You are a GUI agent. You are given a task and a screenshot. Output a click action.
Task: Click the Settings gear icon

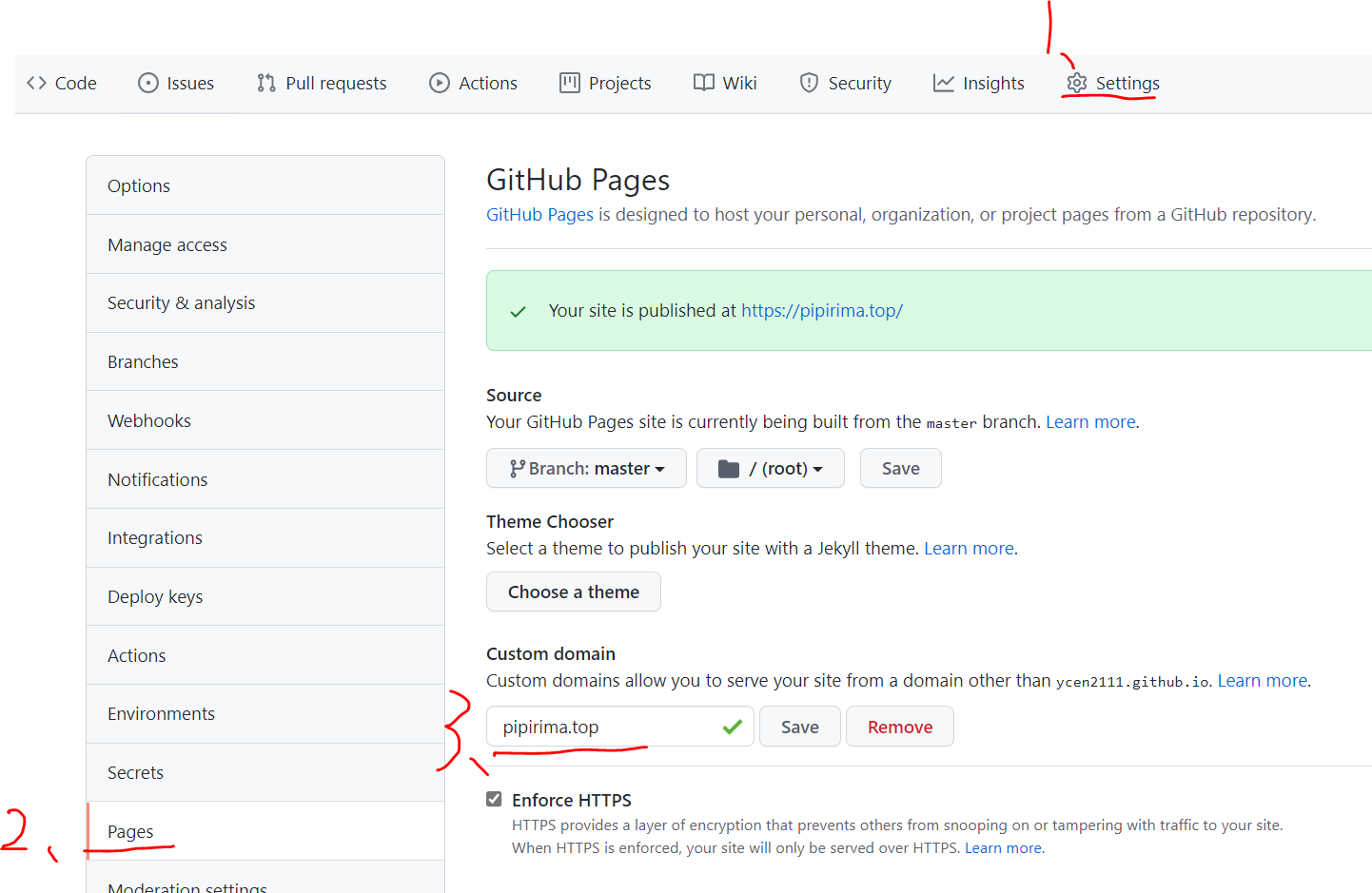coord(1077,84)
